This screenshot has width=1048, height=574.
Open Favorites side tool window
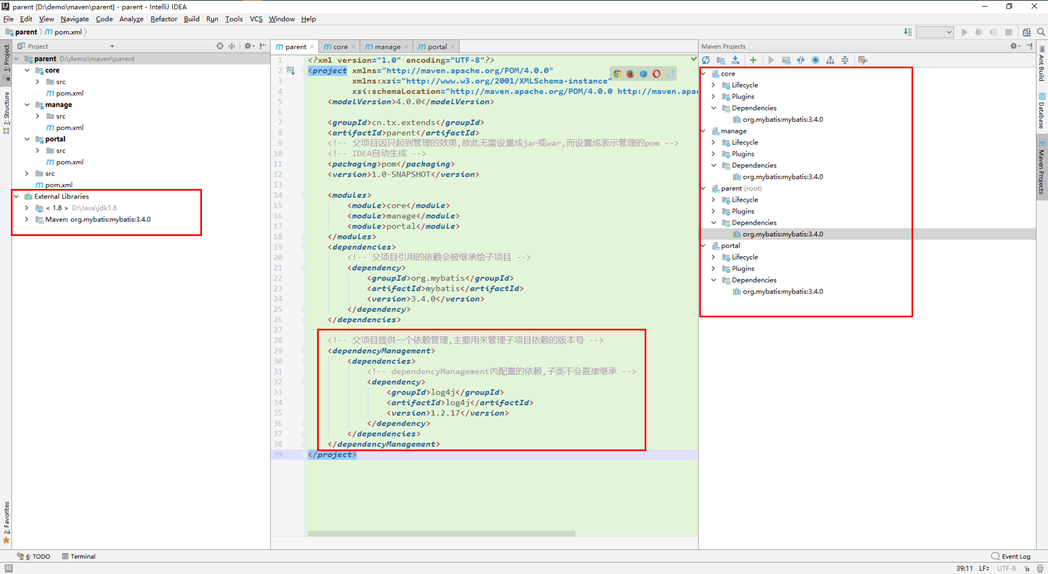[6, 523]
